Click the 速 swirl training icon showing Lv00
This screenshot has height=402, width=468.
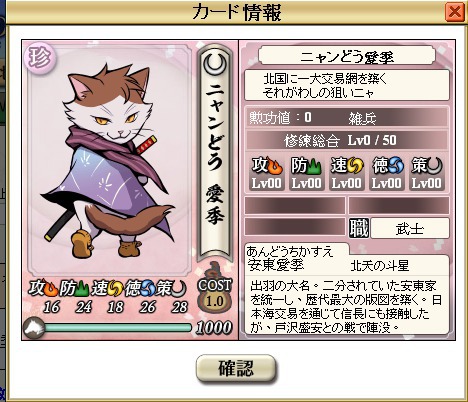pyautogui.click(x=347, y=173)
